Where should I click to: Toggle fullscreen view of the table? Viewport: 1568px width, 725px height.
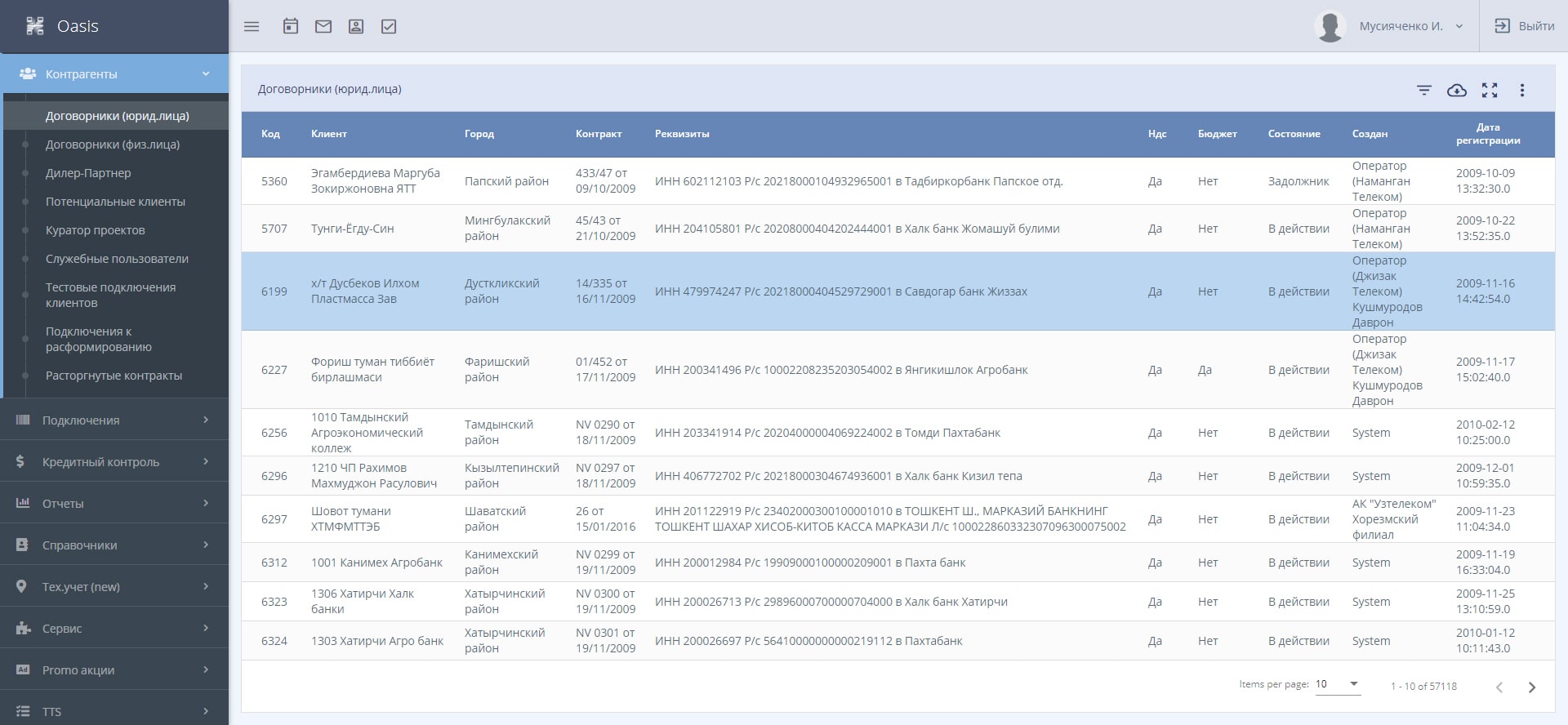click(1490, 91)
